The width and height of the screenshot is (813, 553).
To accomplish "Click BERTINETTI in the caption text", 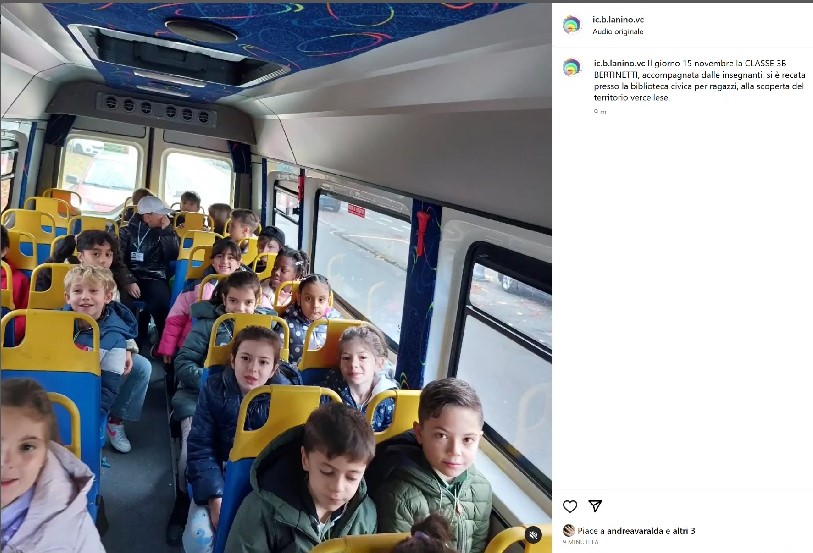I will [615, 75].
